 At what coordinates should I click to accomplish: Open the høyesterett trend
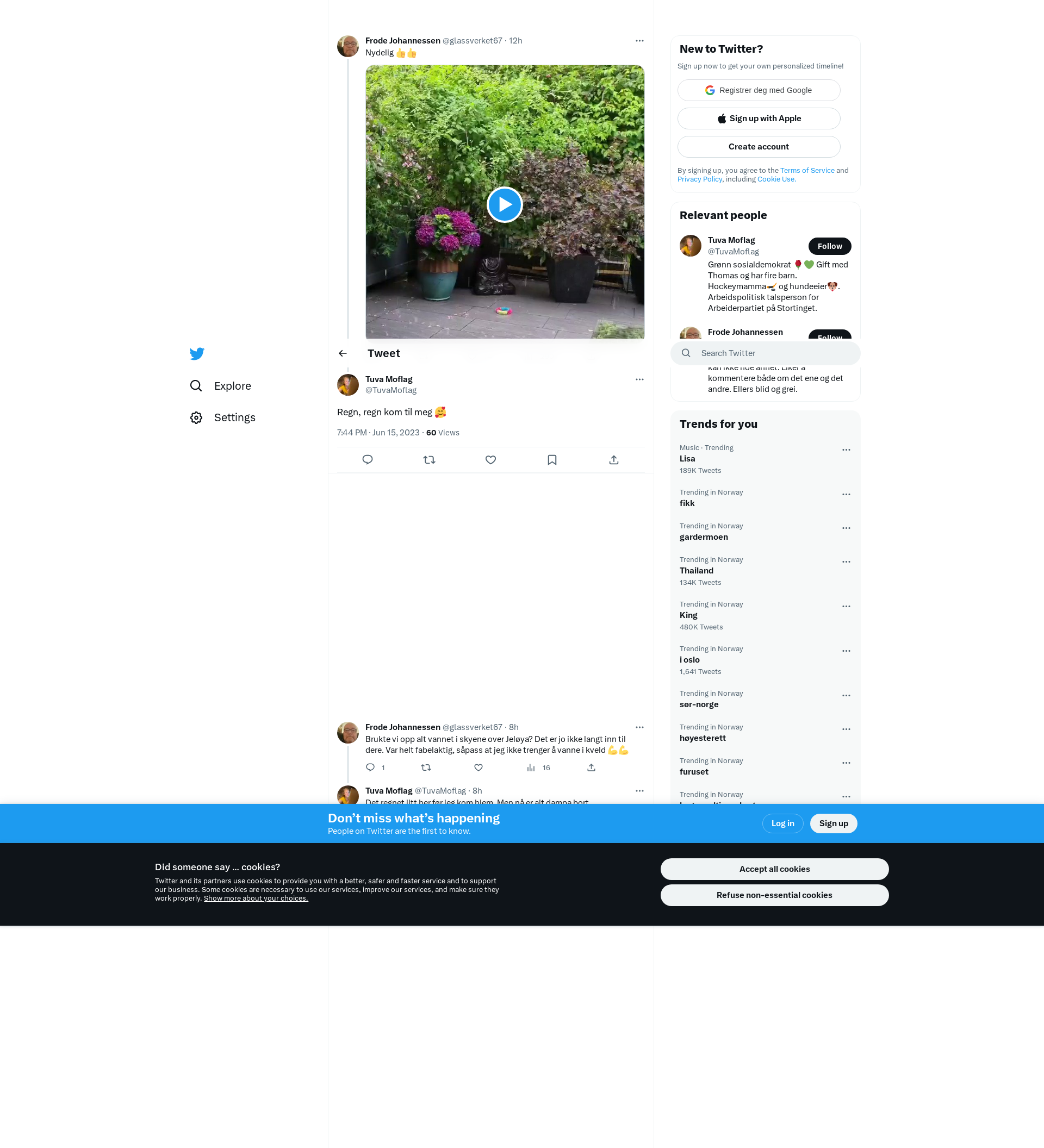765,733
